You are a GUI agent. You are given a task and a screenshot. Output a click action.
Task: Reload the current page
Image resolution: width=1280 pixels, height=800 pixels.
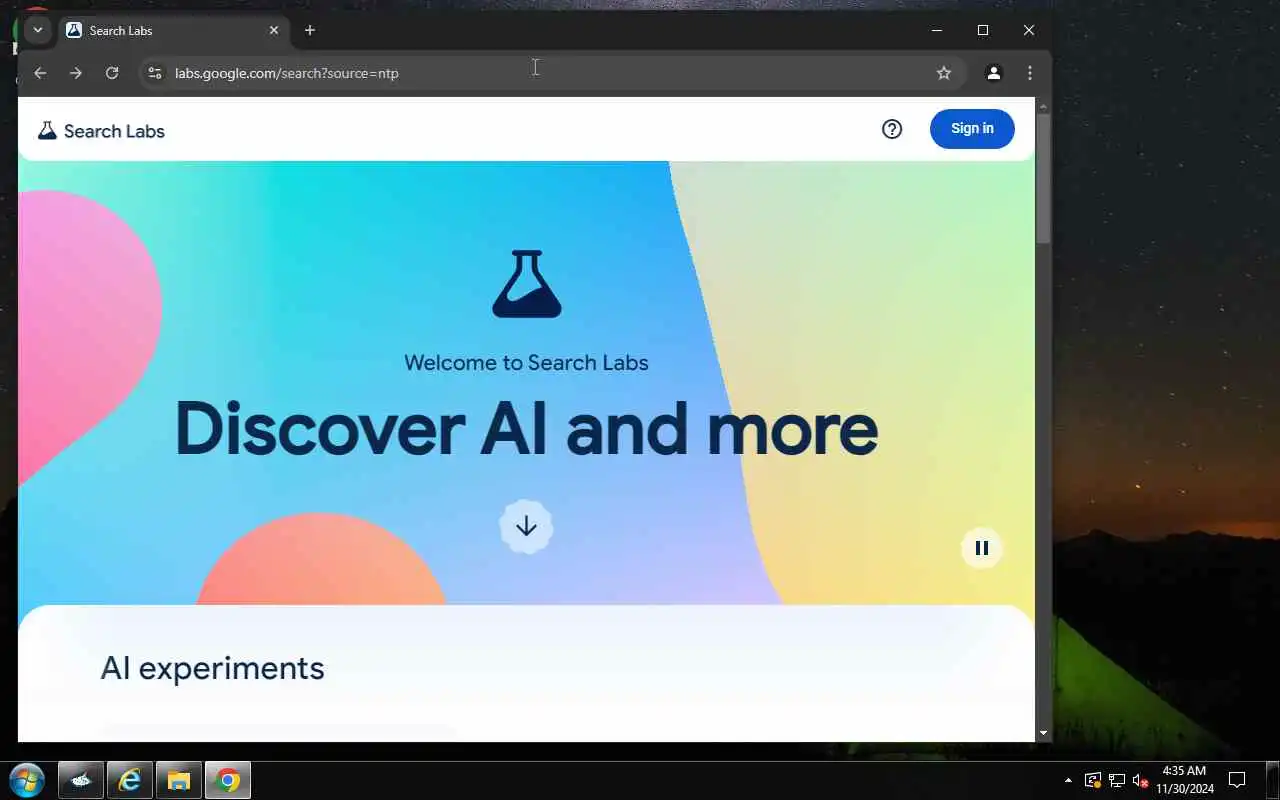pos(112,73)
